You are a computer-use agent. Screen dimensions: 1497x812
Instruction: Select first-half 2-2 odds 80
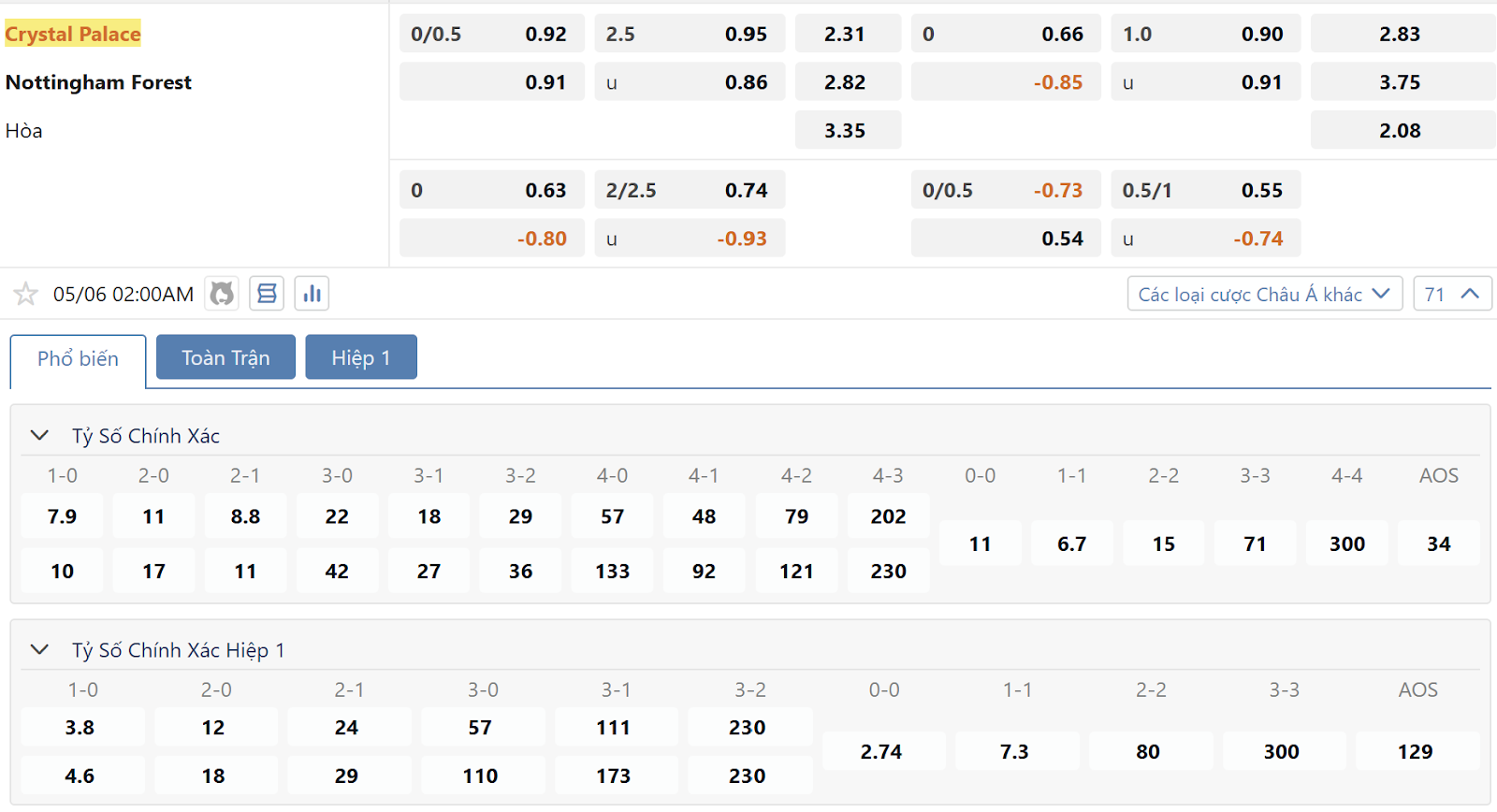pos(1151,751)
